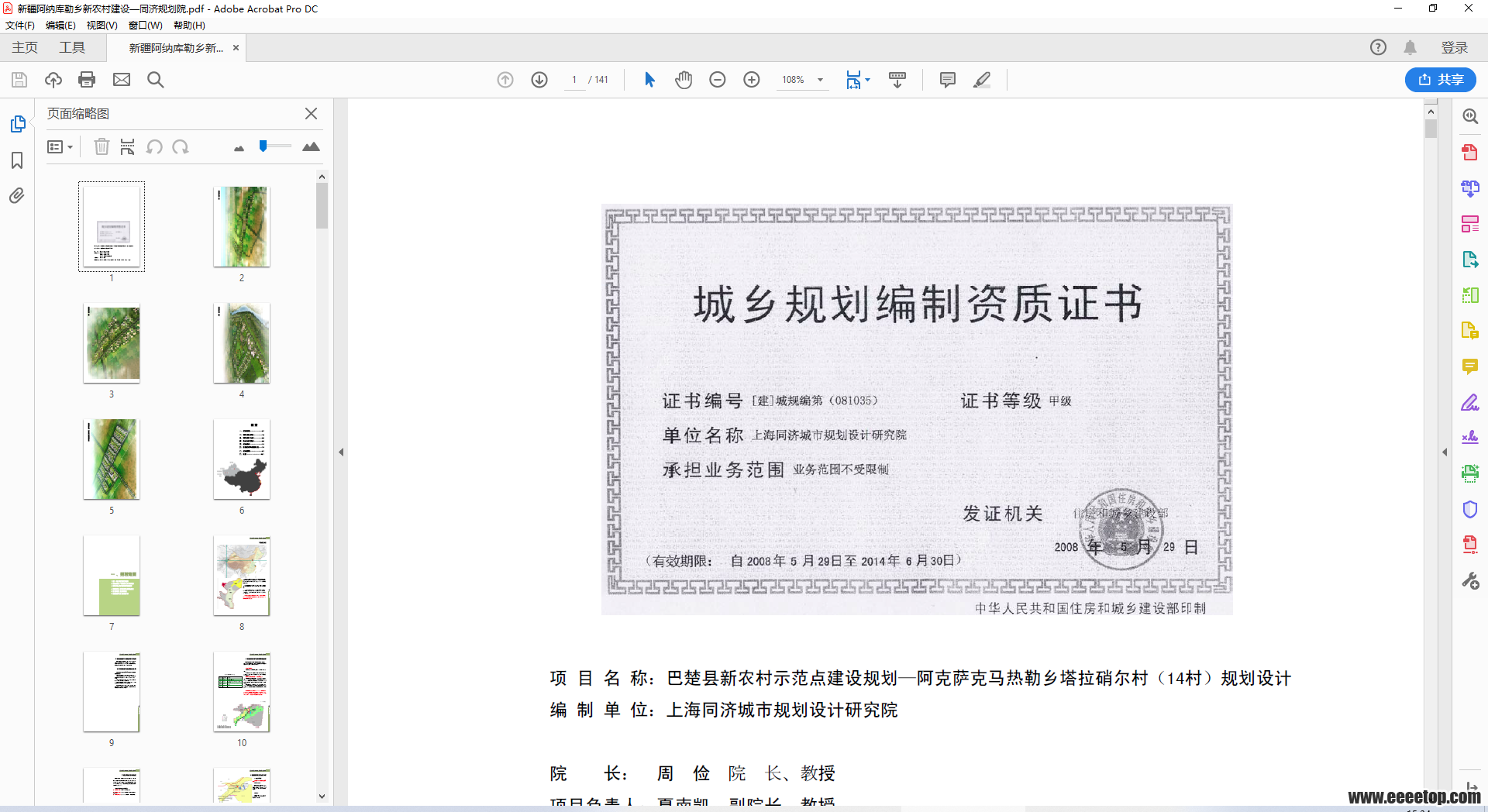The width and height of the screenshot is (1488, 812).
Task: Open the bookmarks panel icon
Action: pyautogui.click(x=17, y=160)
